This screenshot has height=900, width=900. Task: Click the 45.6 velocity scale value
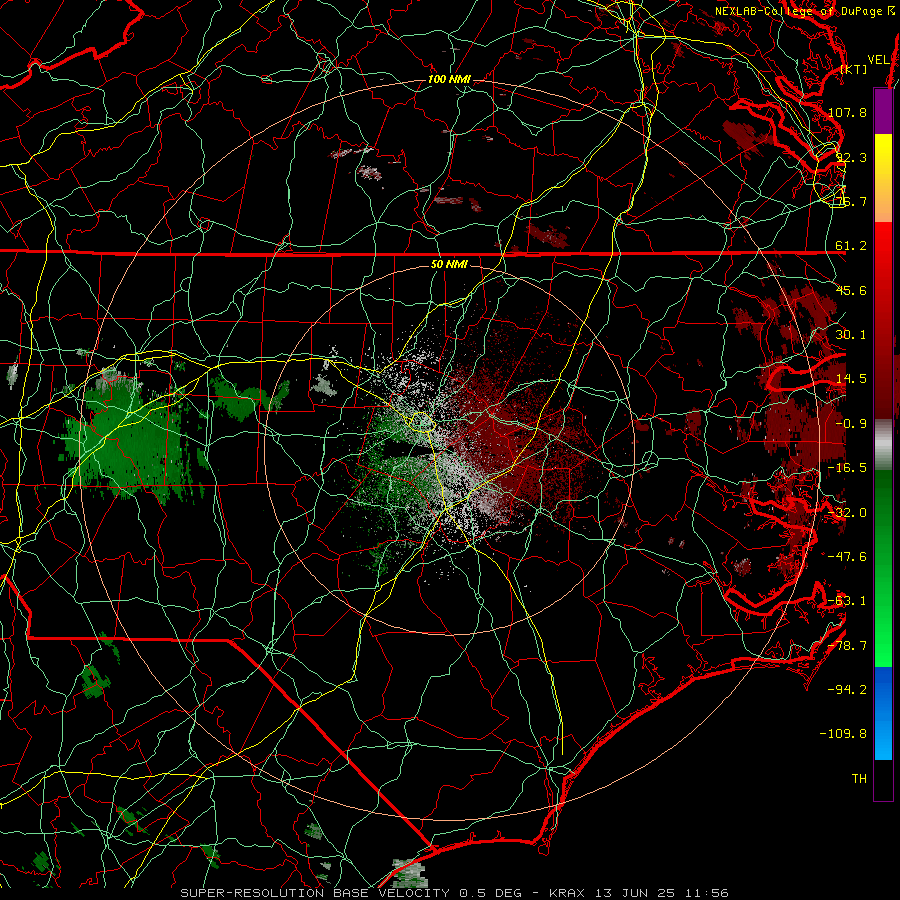click(x=851, y=290)
